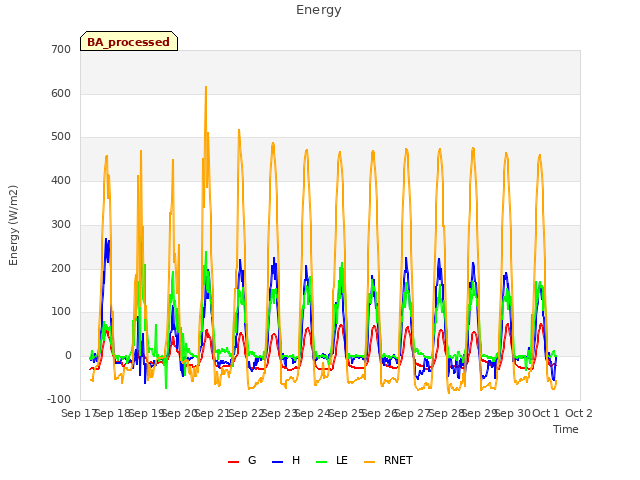Viewport: 640px width, 480px height.
Task: Click the 500 y-axis tick label
Action: click(61, 137)
